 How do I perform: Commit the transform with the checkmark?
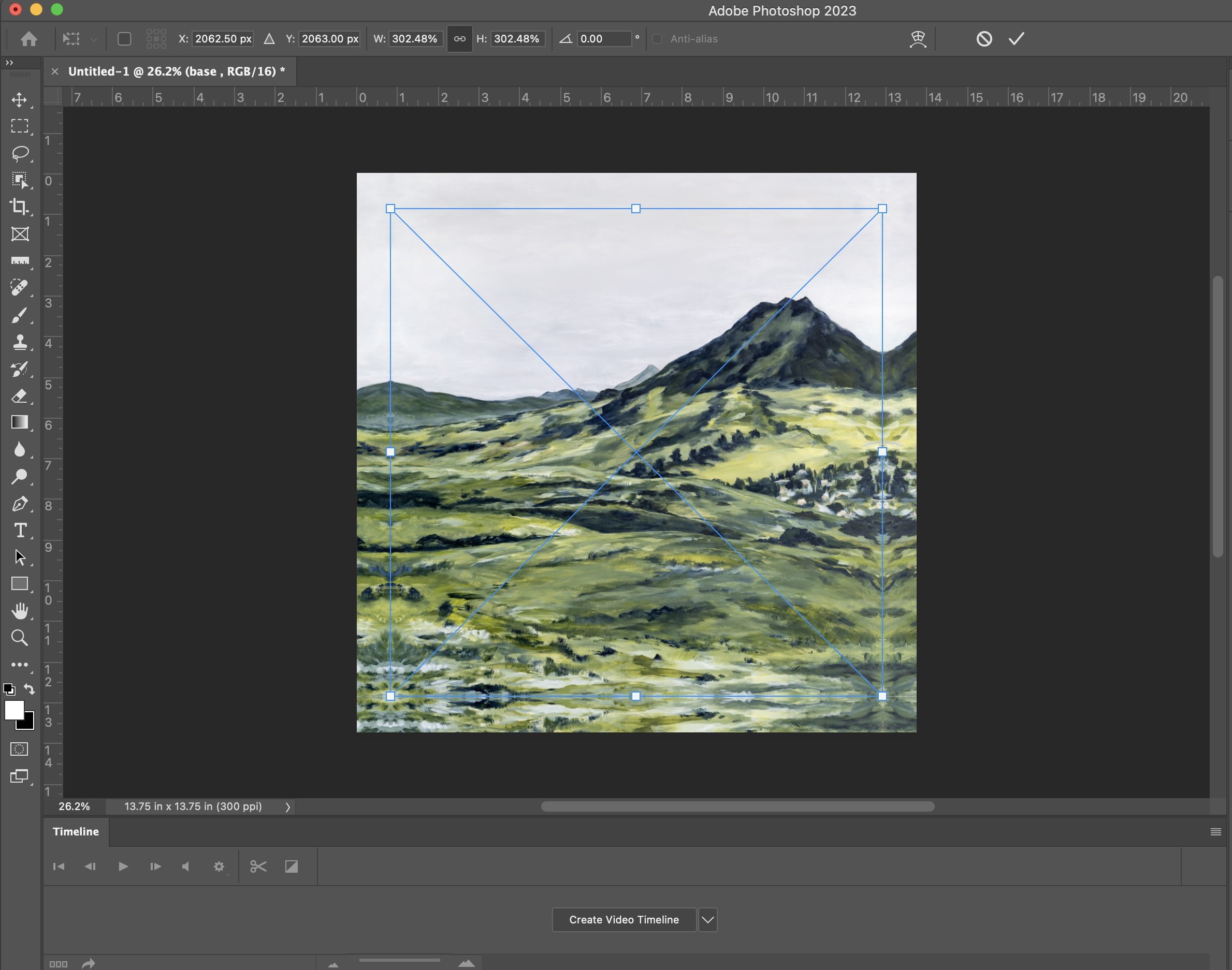pos(1017,39)
